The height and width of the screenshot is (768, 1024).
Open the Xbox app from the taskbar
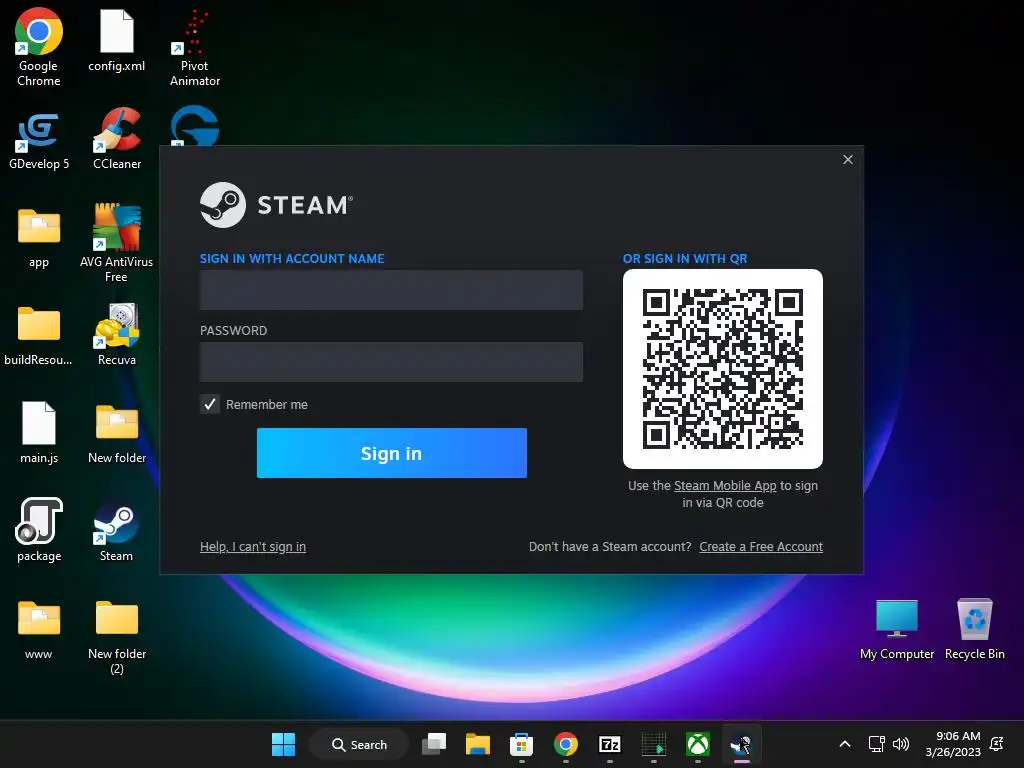(697, 744)
